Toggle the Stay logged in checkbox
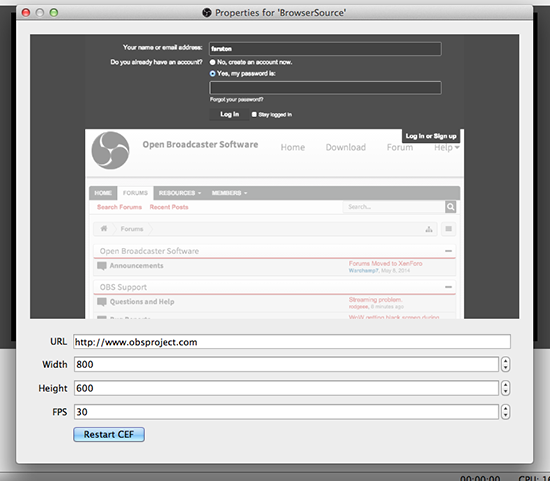This screenshot has width=550, height=481. click(x=254, y=114)
